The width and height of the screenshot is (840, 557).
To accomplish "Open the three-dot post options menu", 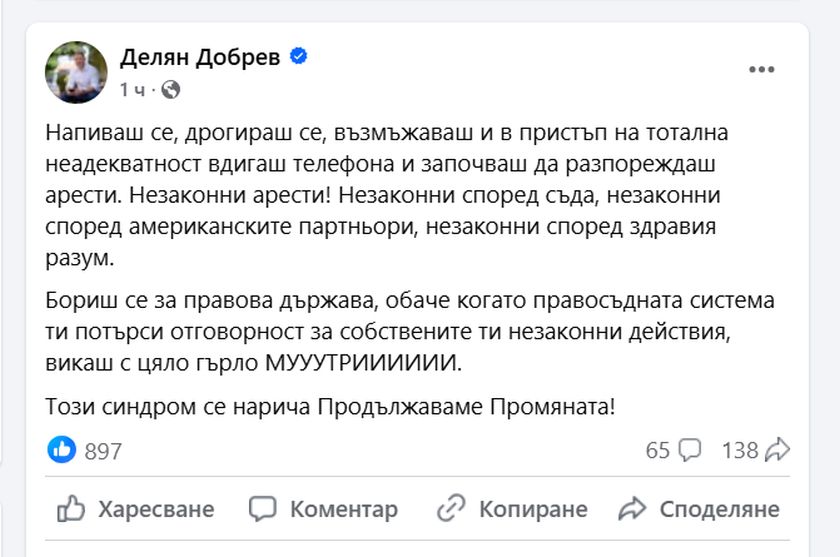I will point(762,69).
